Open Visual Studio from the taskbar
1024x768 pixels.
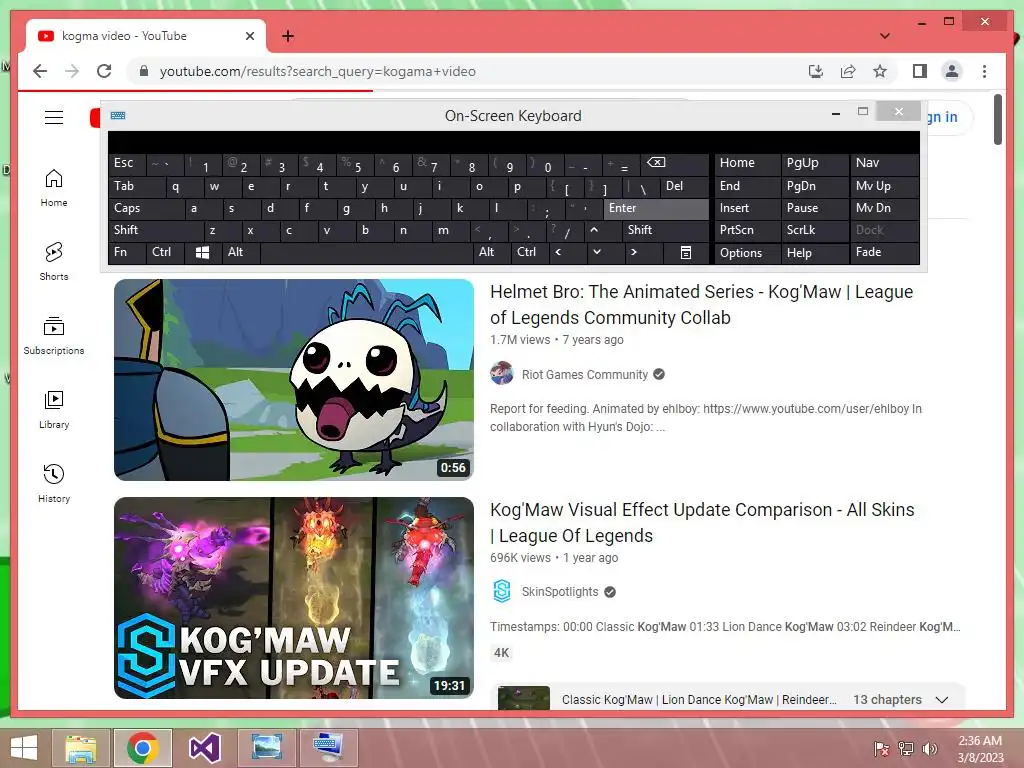tap(204, 748)
